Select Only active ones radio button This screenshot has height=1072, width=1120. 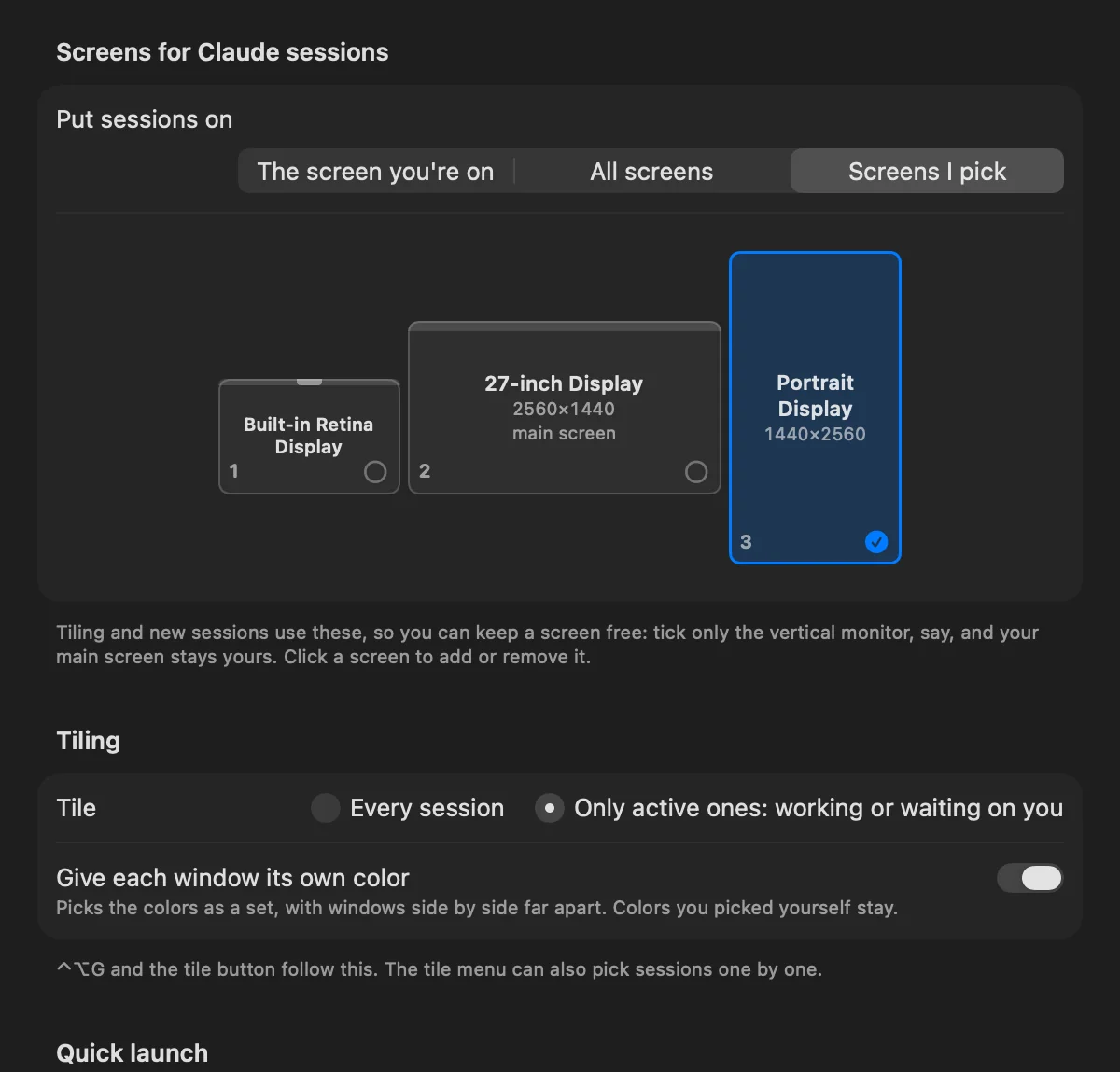tap(549, 808)
